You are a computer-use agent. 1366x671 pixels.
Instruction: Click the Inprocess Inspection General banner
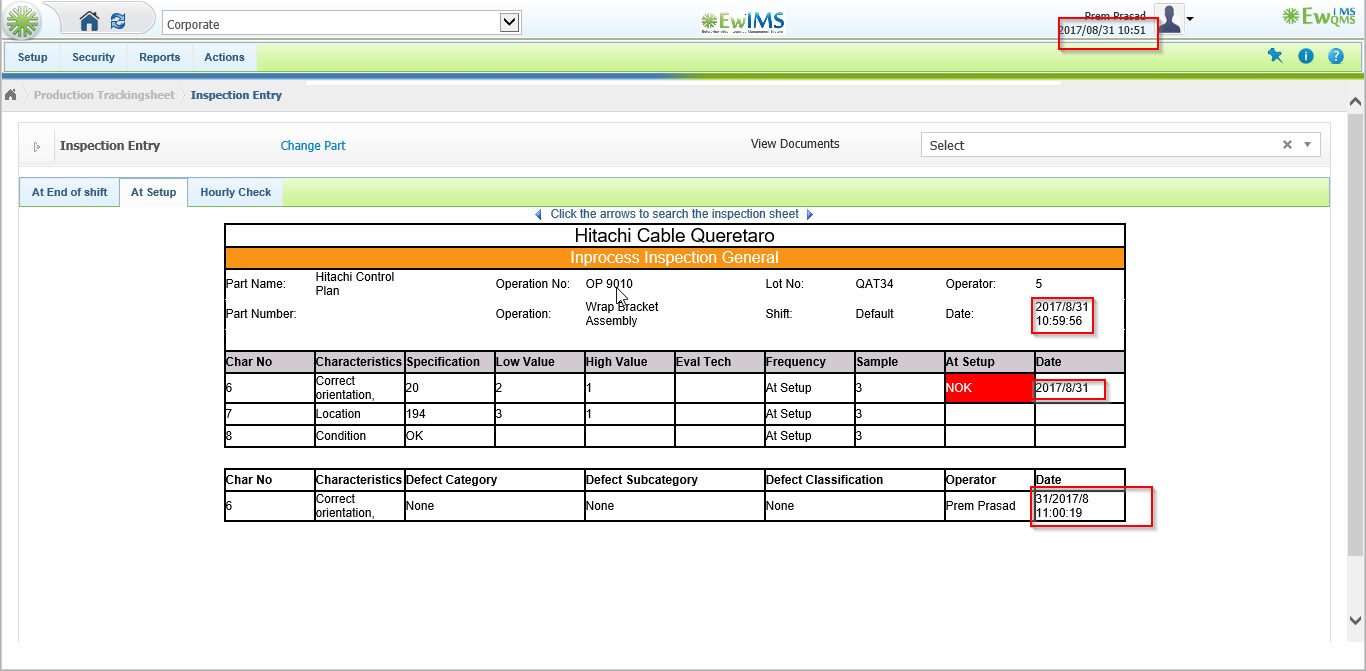[674, 258]
